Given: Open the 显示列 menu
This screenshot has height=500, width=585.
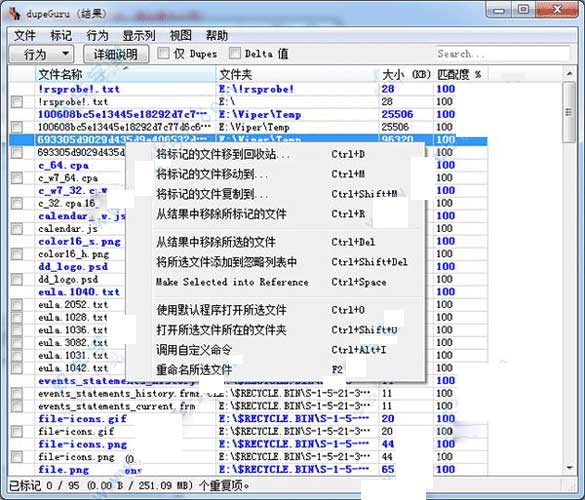Looking at the screenshot, I should pyautogui.click(x=139, y=36).
